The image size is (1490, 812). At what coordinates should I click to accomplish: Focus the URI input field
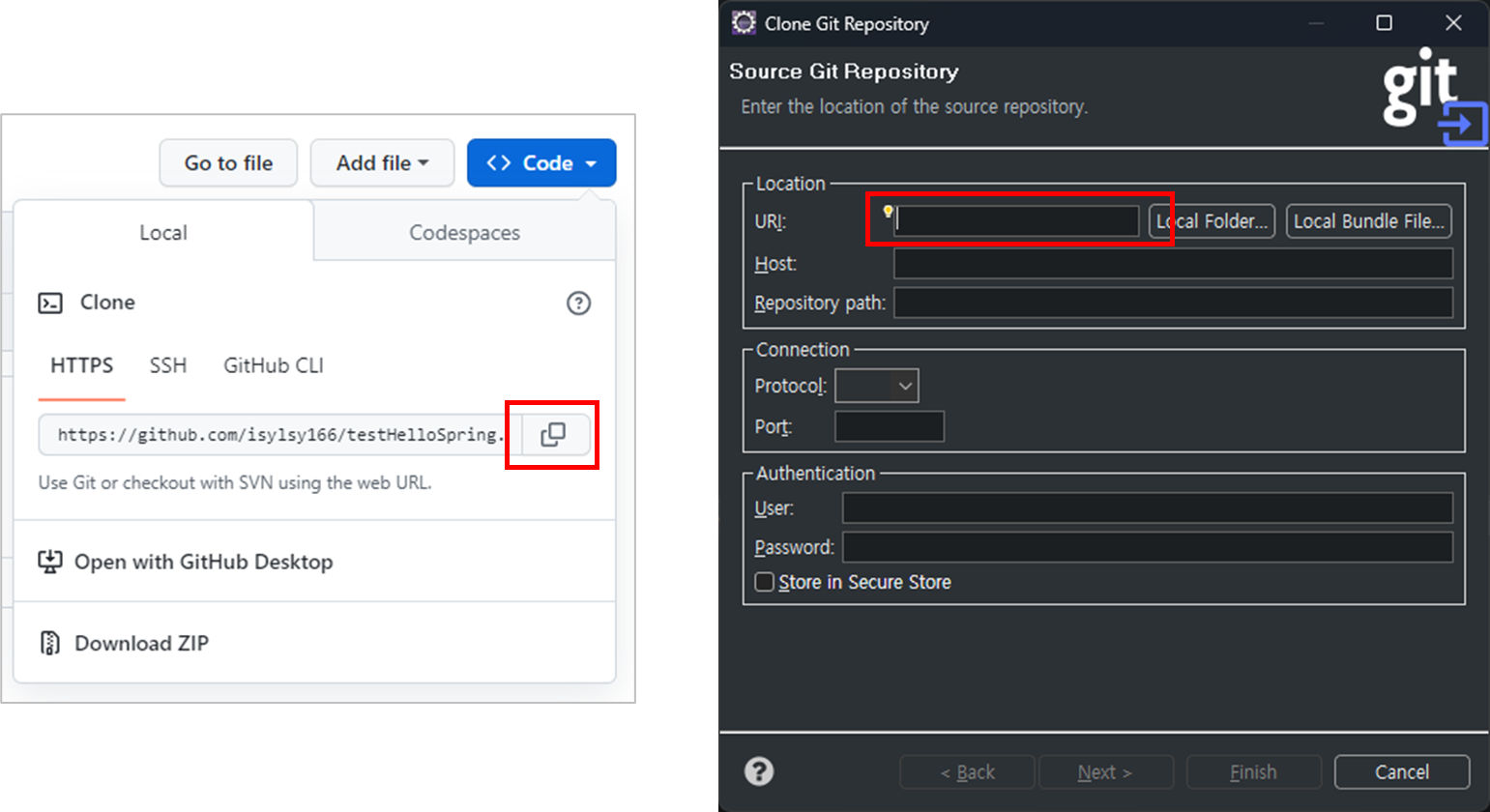tap(1017, 221)
